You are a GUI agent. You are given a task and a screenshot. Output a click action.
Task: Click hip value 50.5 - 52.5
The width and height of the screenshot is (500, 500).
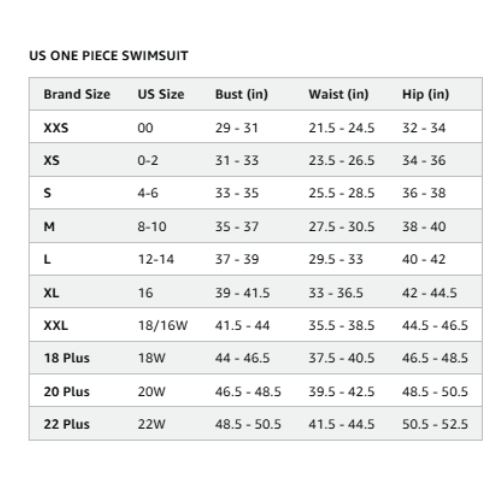(435, 424)
